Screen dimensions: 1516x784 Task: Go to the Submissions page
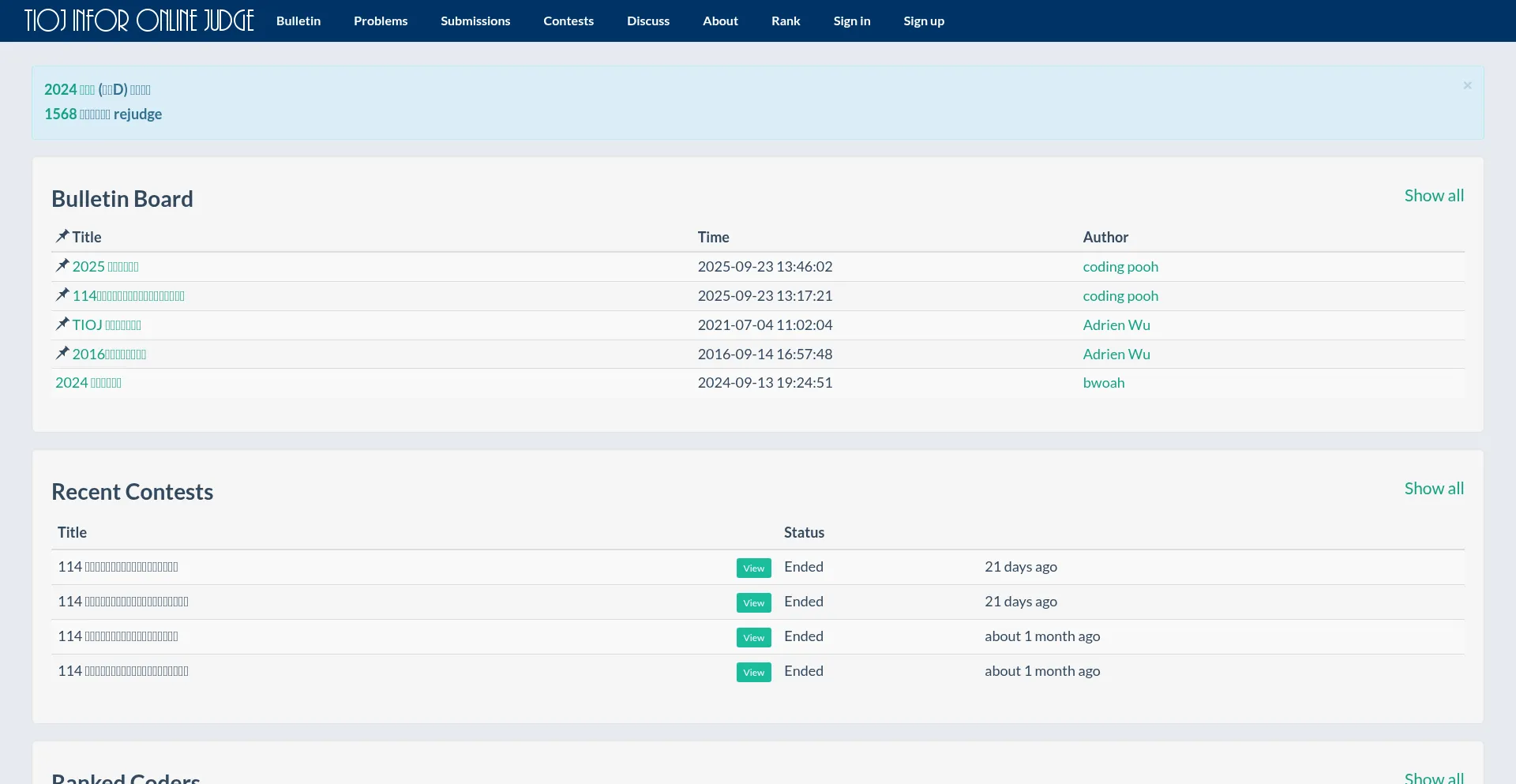click(x=475, y=21)
